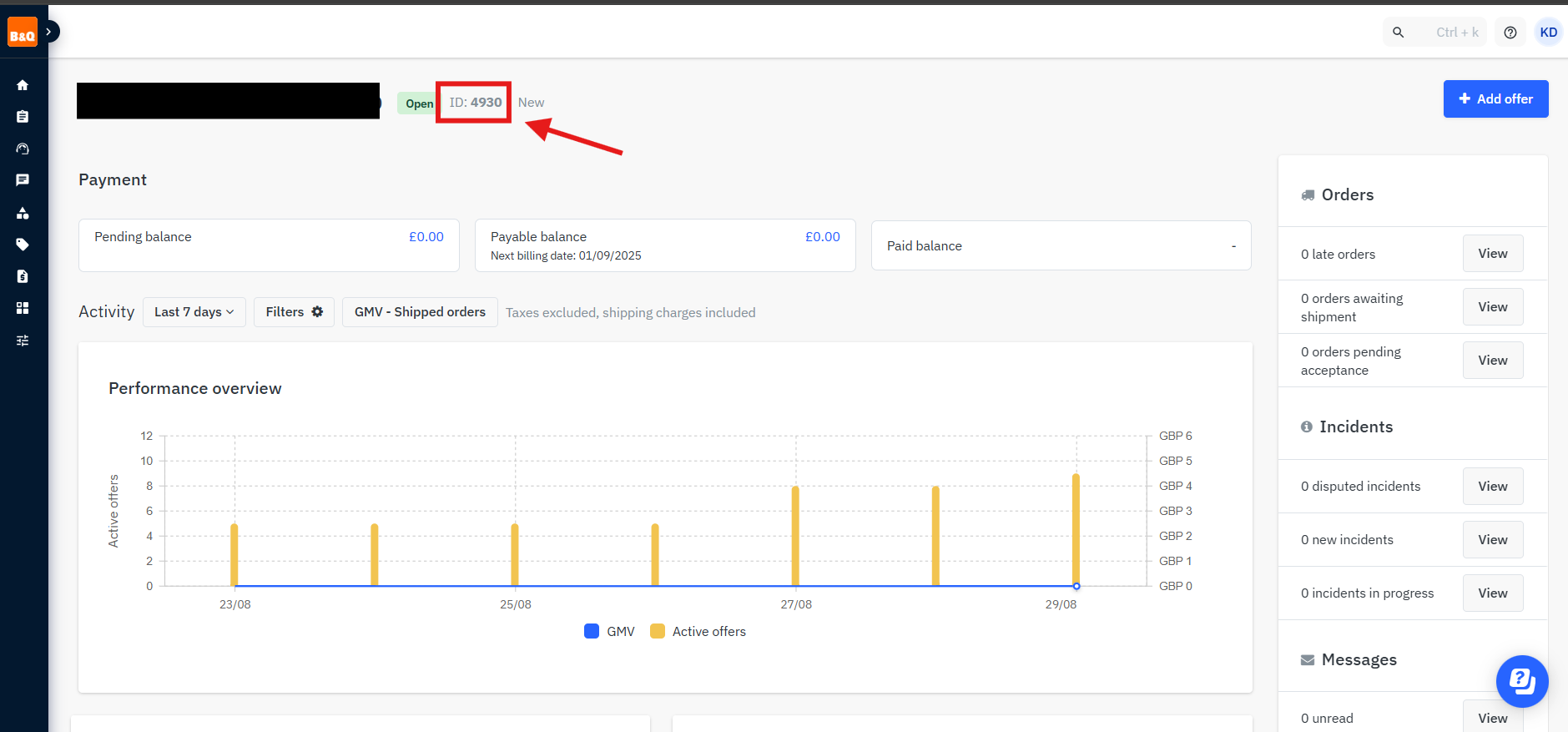This screenshot has height=732, width=1568.
Task: Click the Add offer button
Action: tap(1495, 98)
